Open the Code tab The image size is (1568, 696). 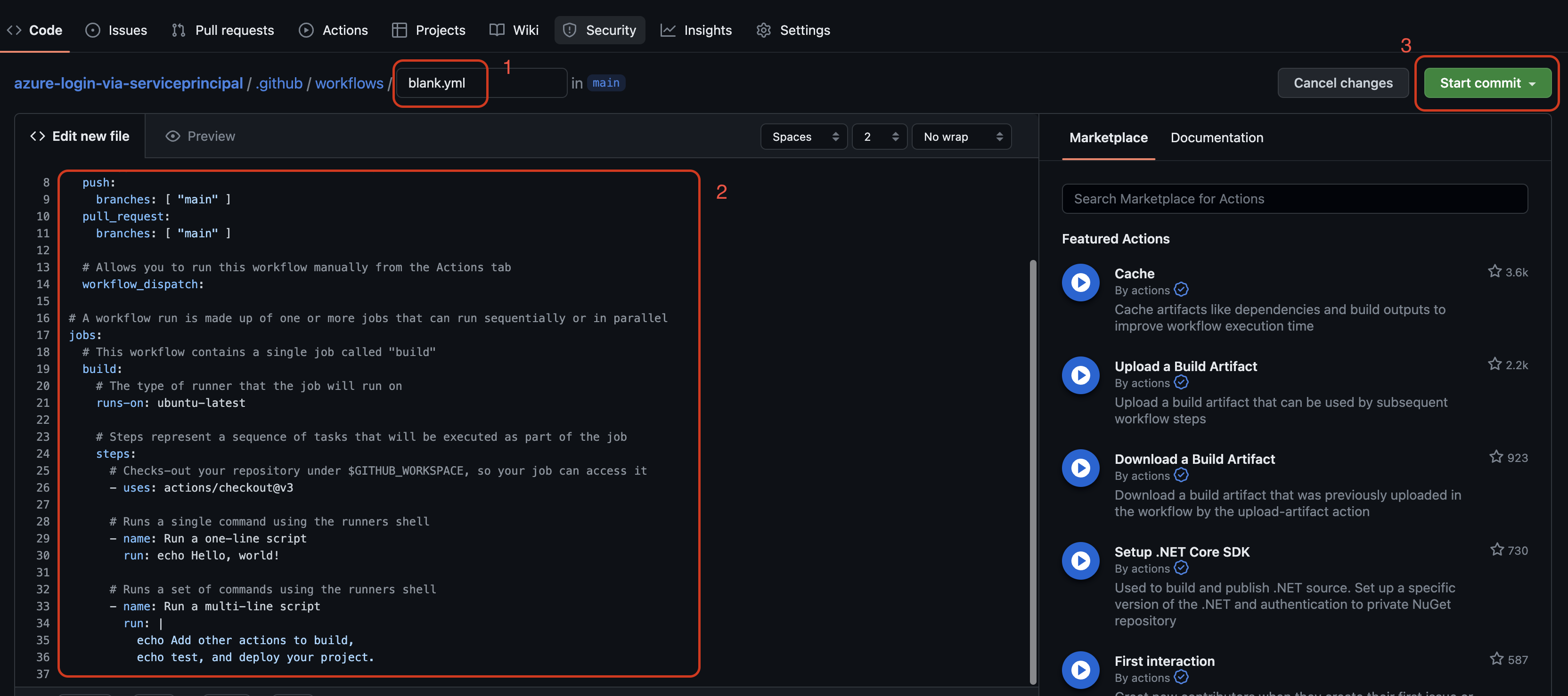pyautogui.click(x=34, y=30)
